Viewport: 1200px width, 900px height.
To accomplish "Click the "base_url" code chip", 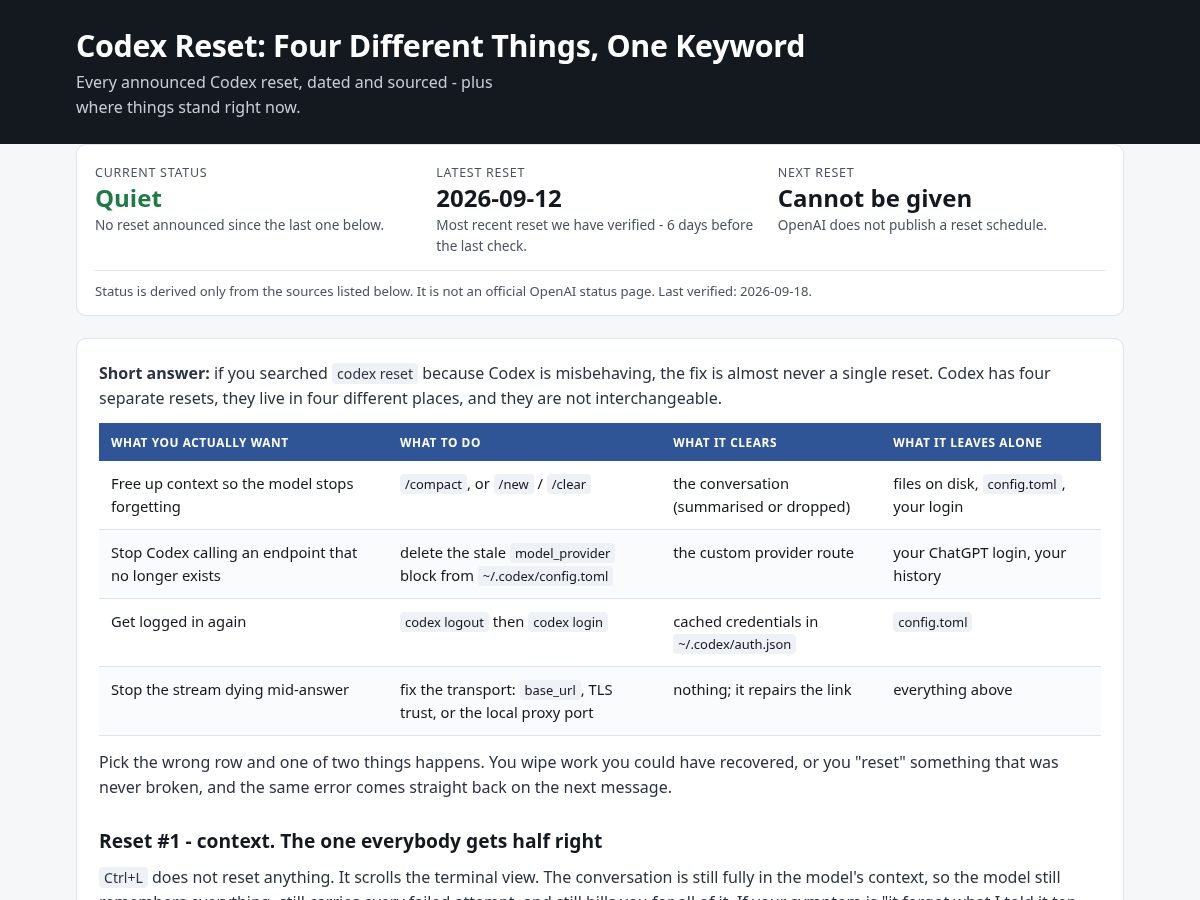I will (550, 690).
